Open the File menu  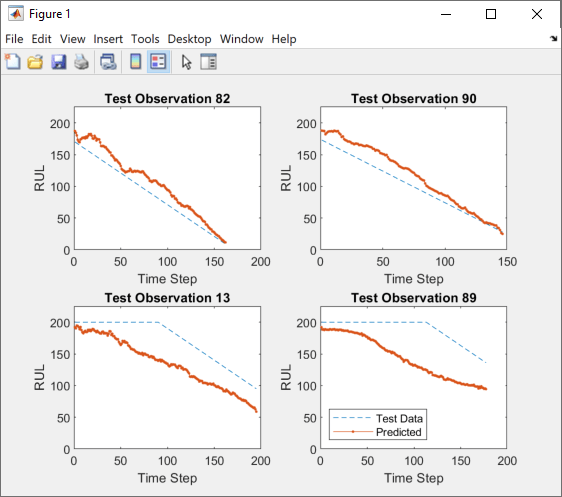point(14,39)
